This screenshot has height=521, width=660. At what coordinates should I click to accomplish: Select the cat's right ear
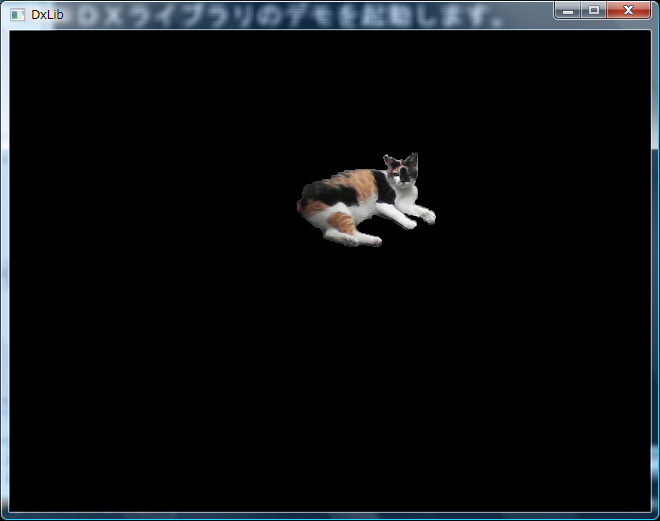tap(412, 158)
